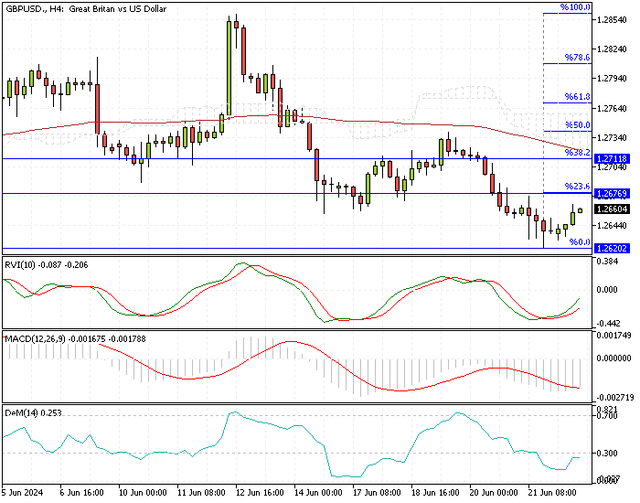Screen dimensions: 640x503
Task: Select the %23.6 Fibonacci level label
Action: (x=578, y=187)
